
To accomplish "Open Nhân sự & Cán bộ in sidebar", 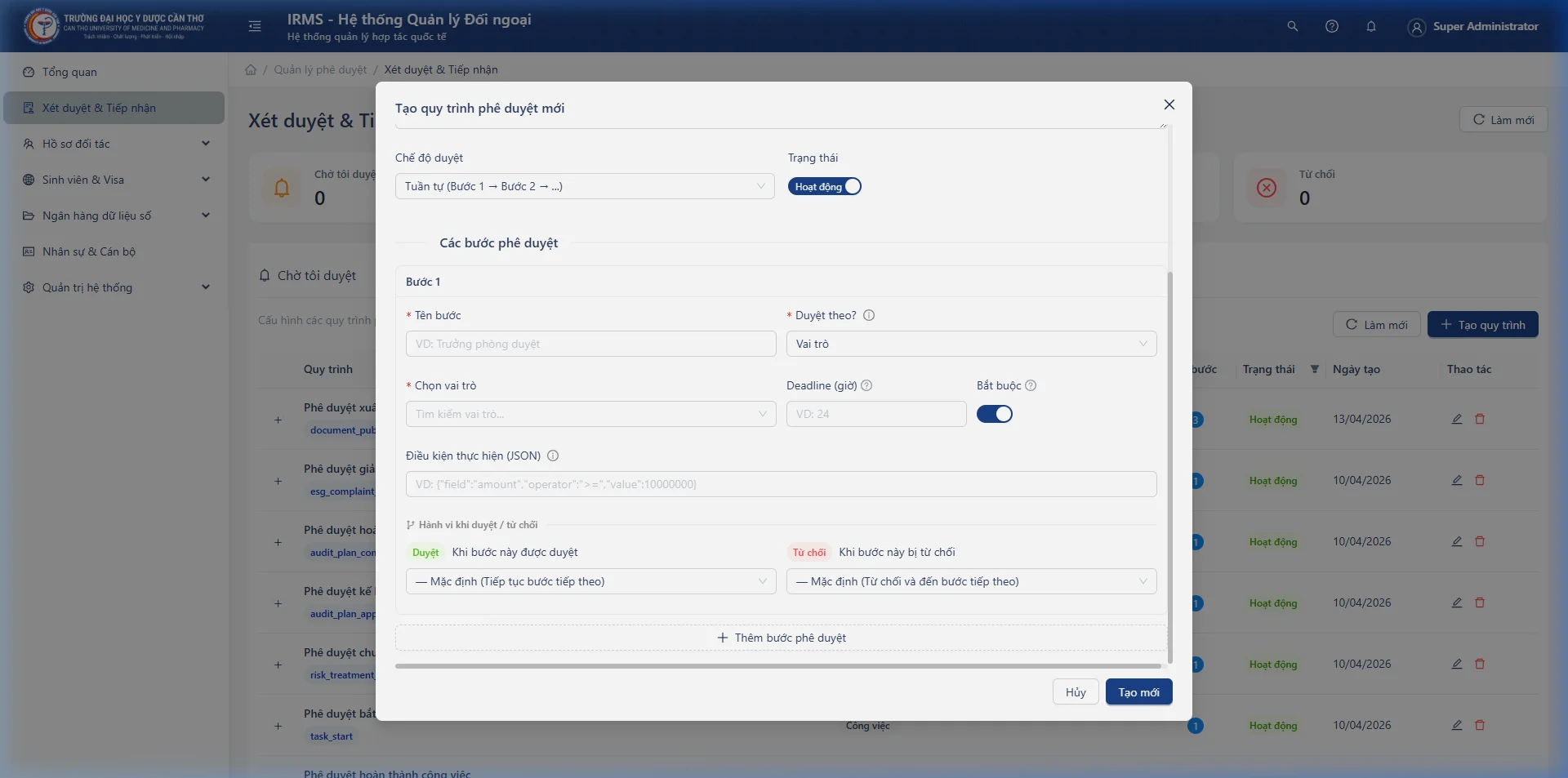I will 114,251.
